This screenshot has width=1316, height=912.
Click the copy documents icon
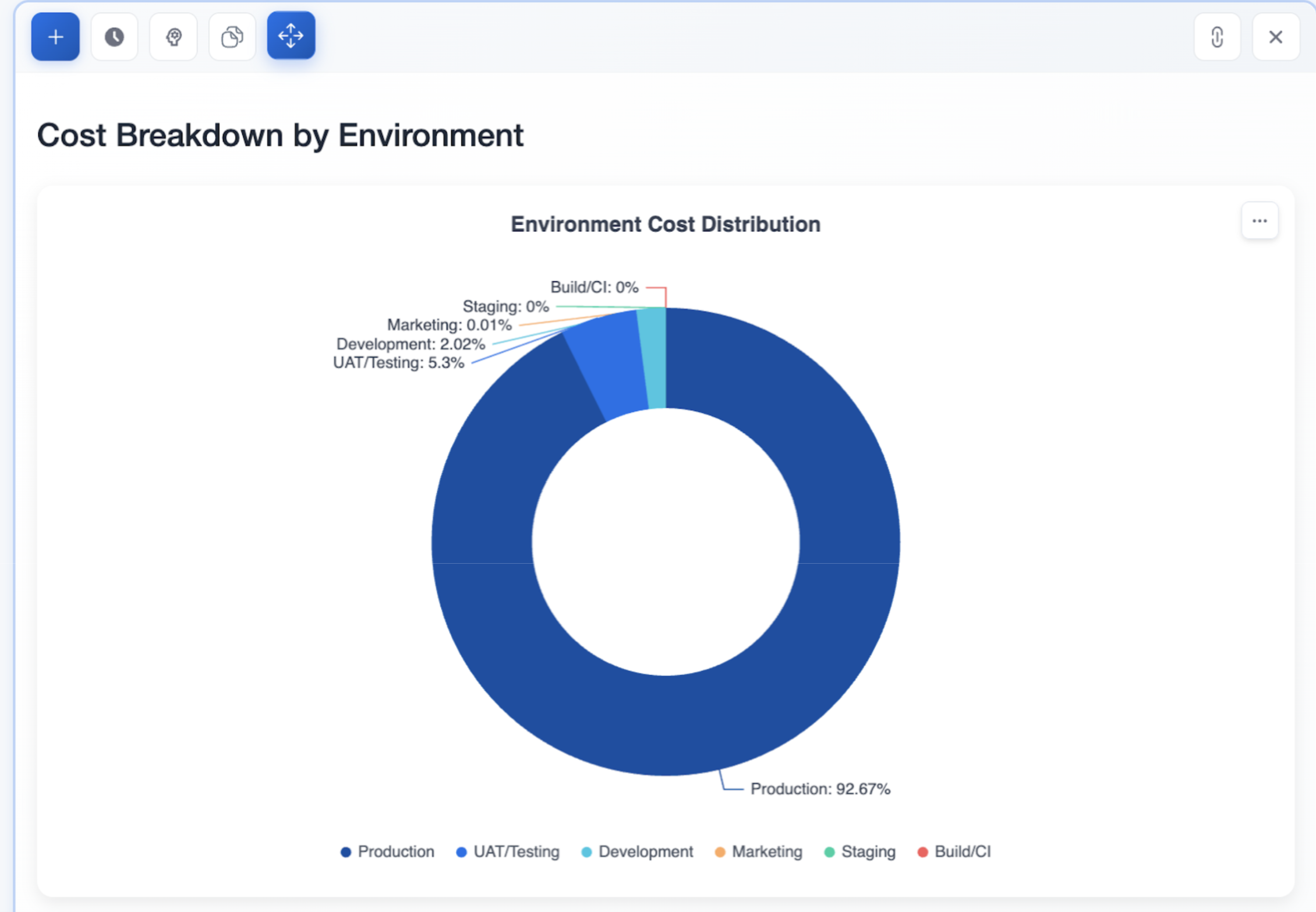pyautogui.click(x=232, y=37)
